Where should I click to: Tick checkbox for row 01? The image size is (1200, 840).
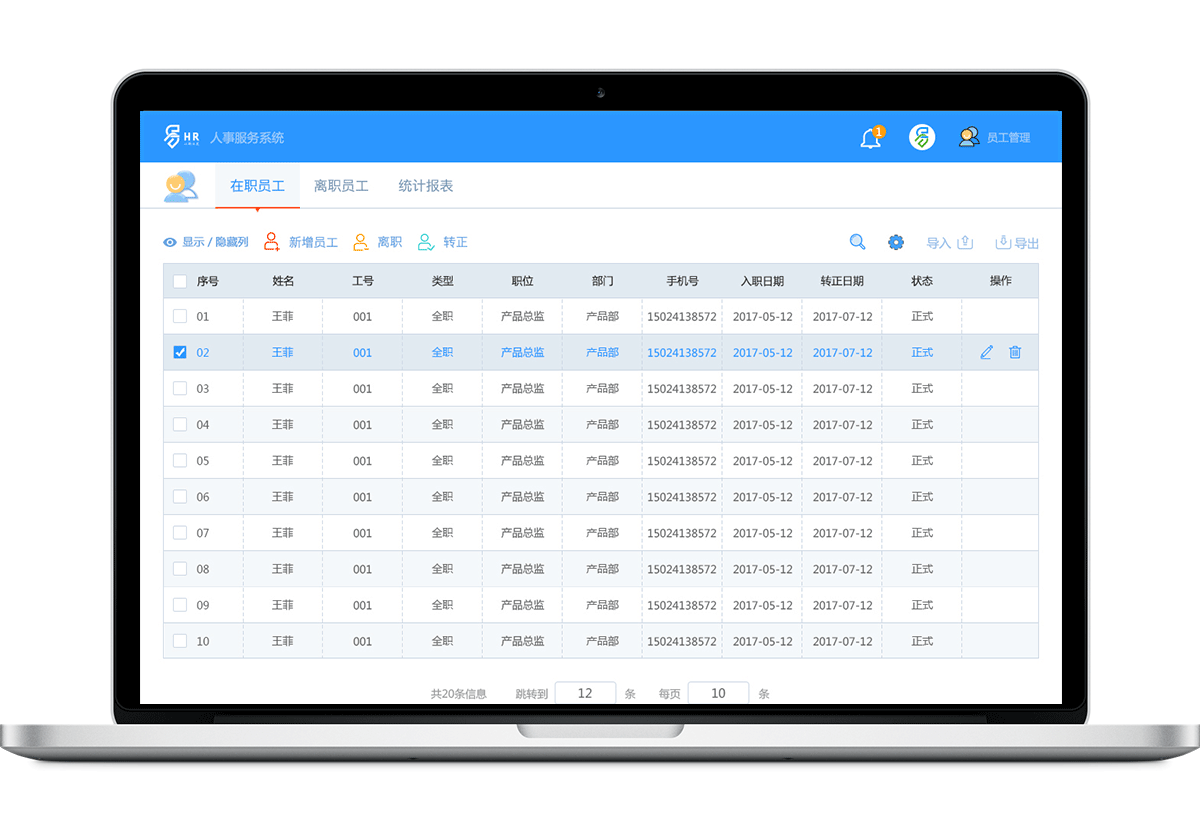click(180, 316)
